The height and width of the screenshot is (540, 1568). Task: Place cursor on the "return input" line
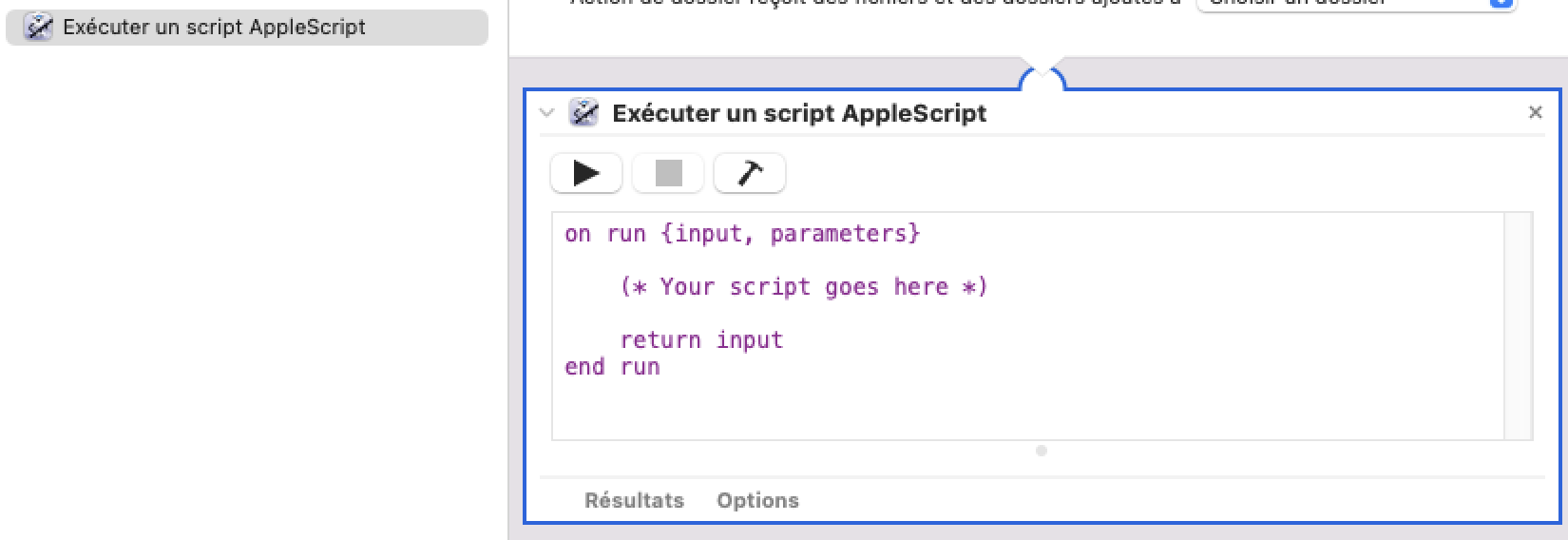coord(701,340)
